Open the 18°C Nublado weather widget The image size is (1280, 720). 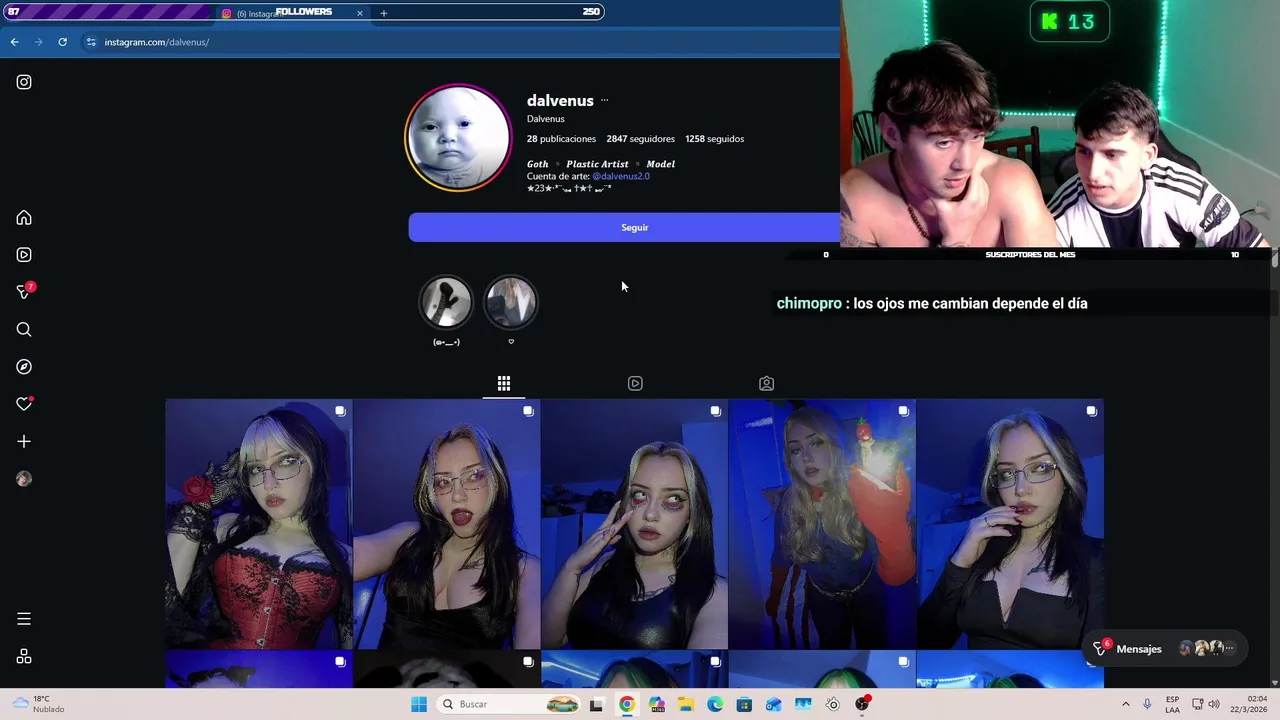click(x=40, y=704)
